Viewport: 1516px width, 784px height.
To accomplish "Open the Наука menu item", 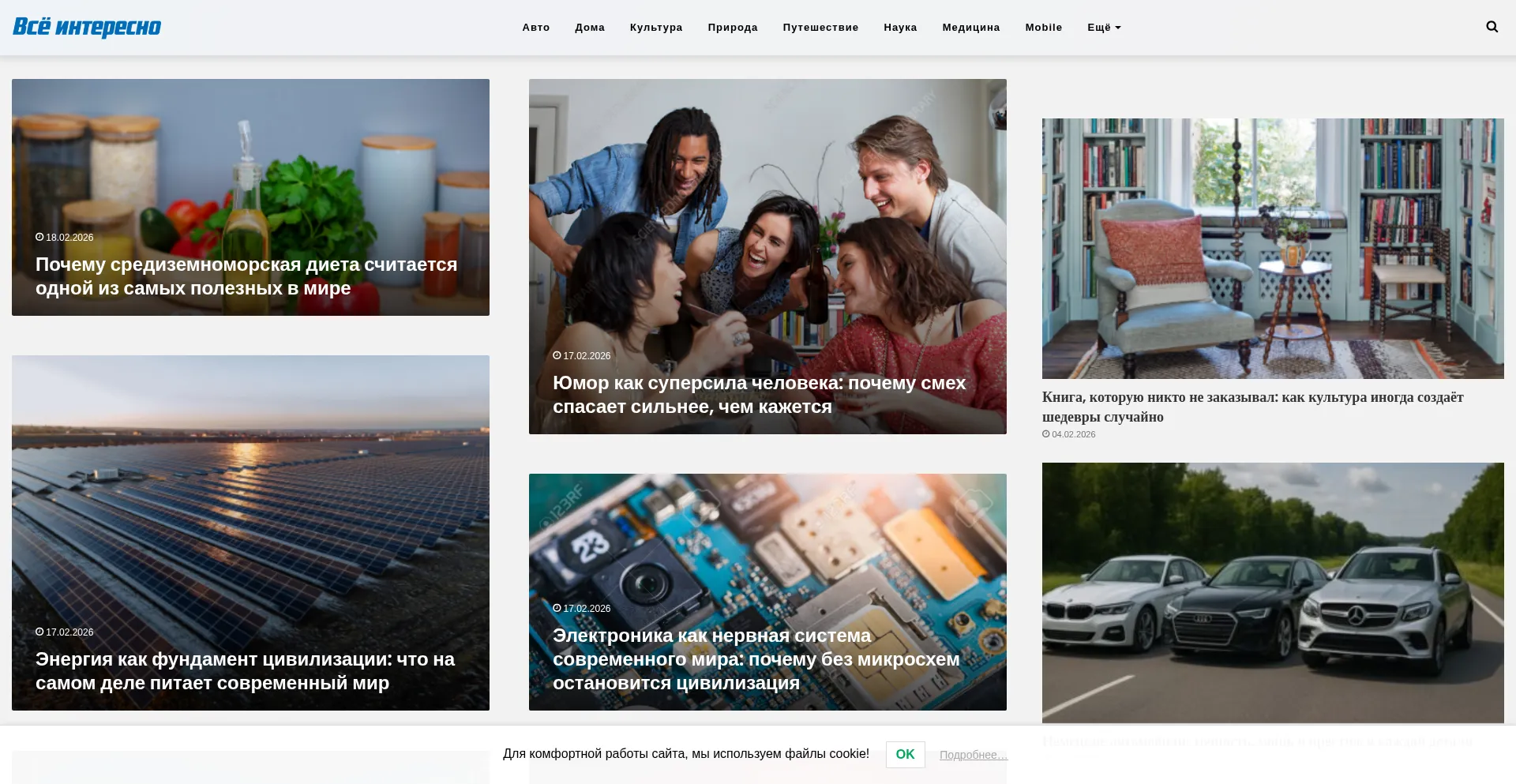I will [900, 28].
